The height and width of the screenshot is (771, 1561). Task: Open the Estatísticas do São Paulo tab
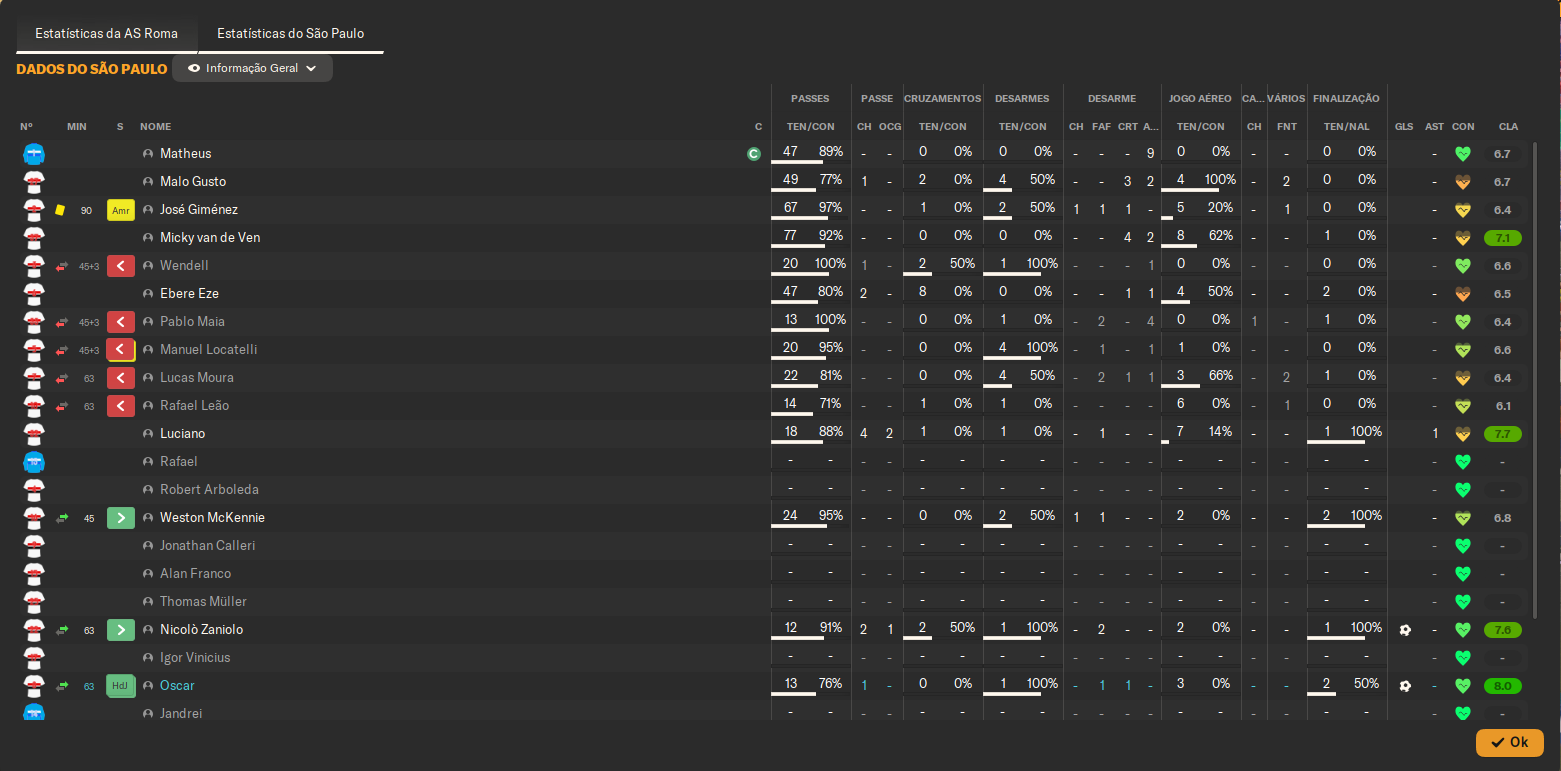click(x=290, y=34)
